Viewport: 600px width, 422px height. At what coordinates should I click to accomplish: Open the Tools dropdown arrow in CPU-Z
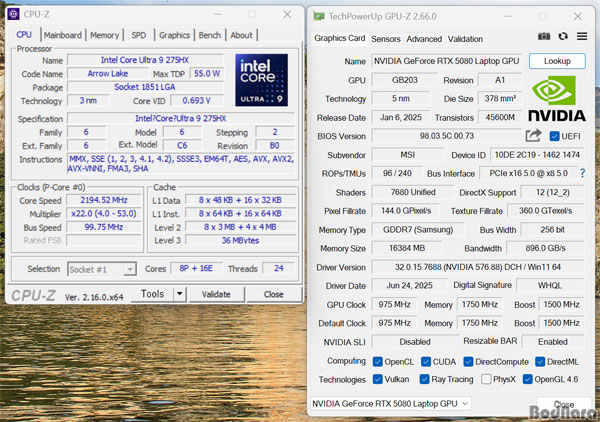179,294
